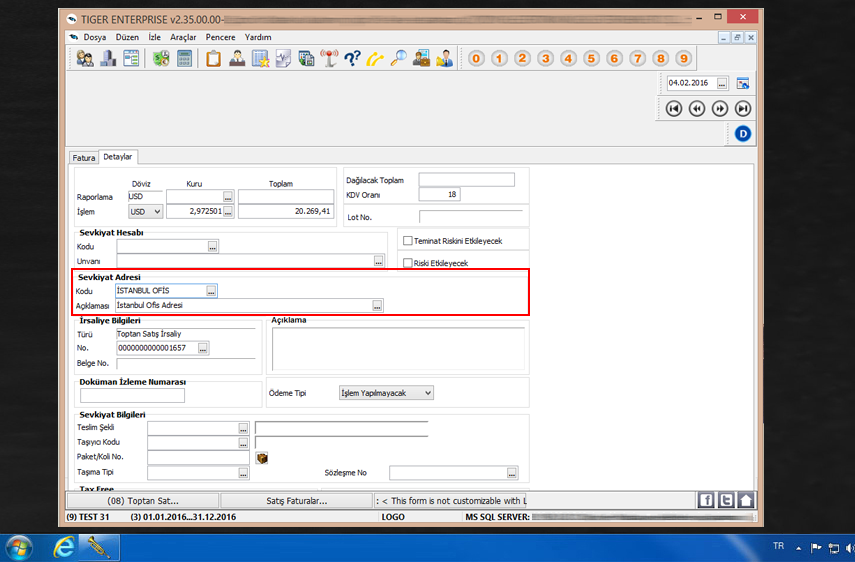Open the calculator toolbar icon
The image size is (855, 562).
[184, 58]
